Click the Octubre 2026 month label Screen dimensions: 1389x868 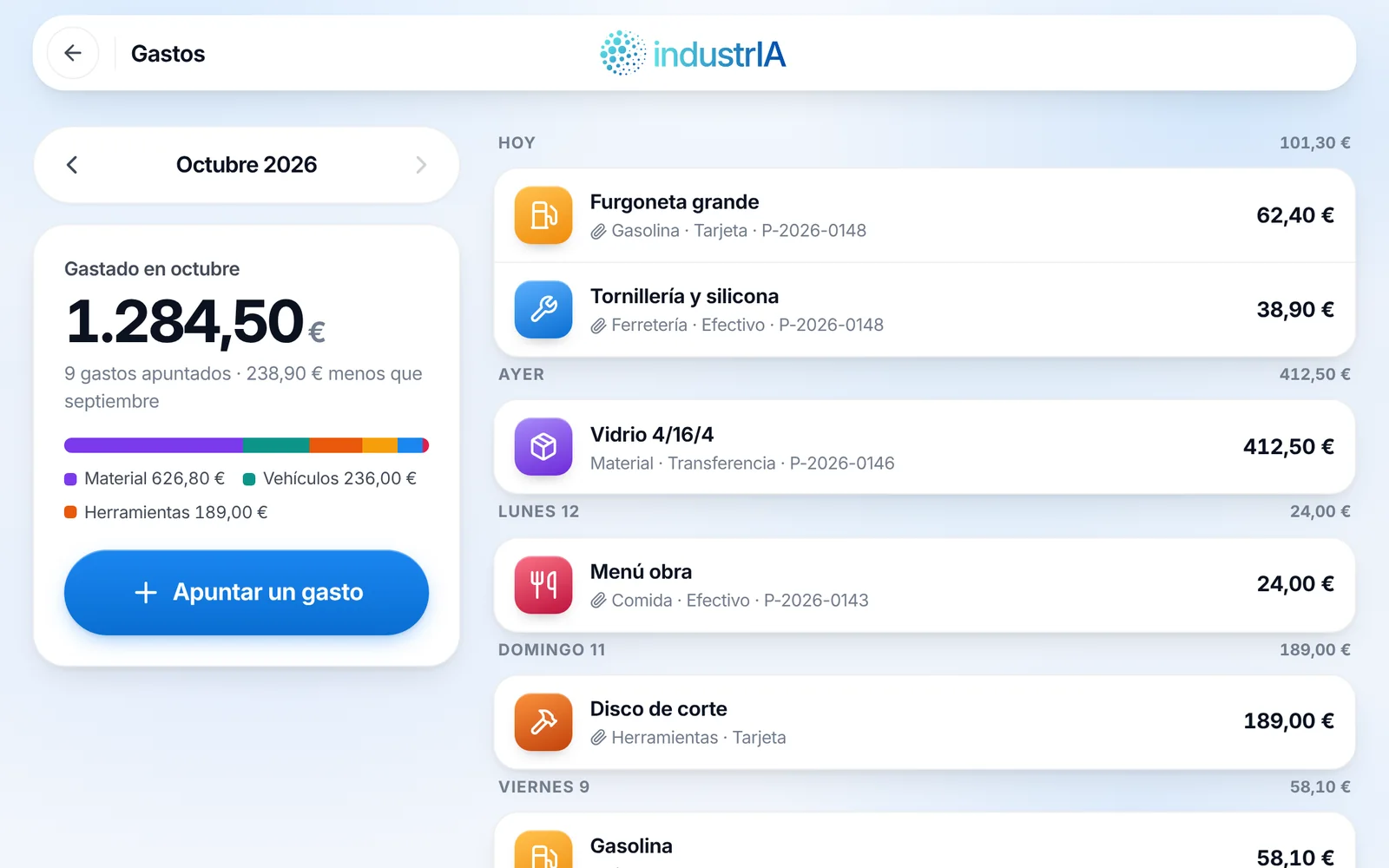pyautogui.click(x=247, y=165)
